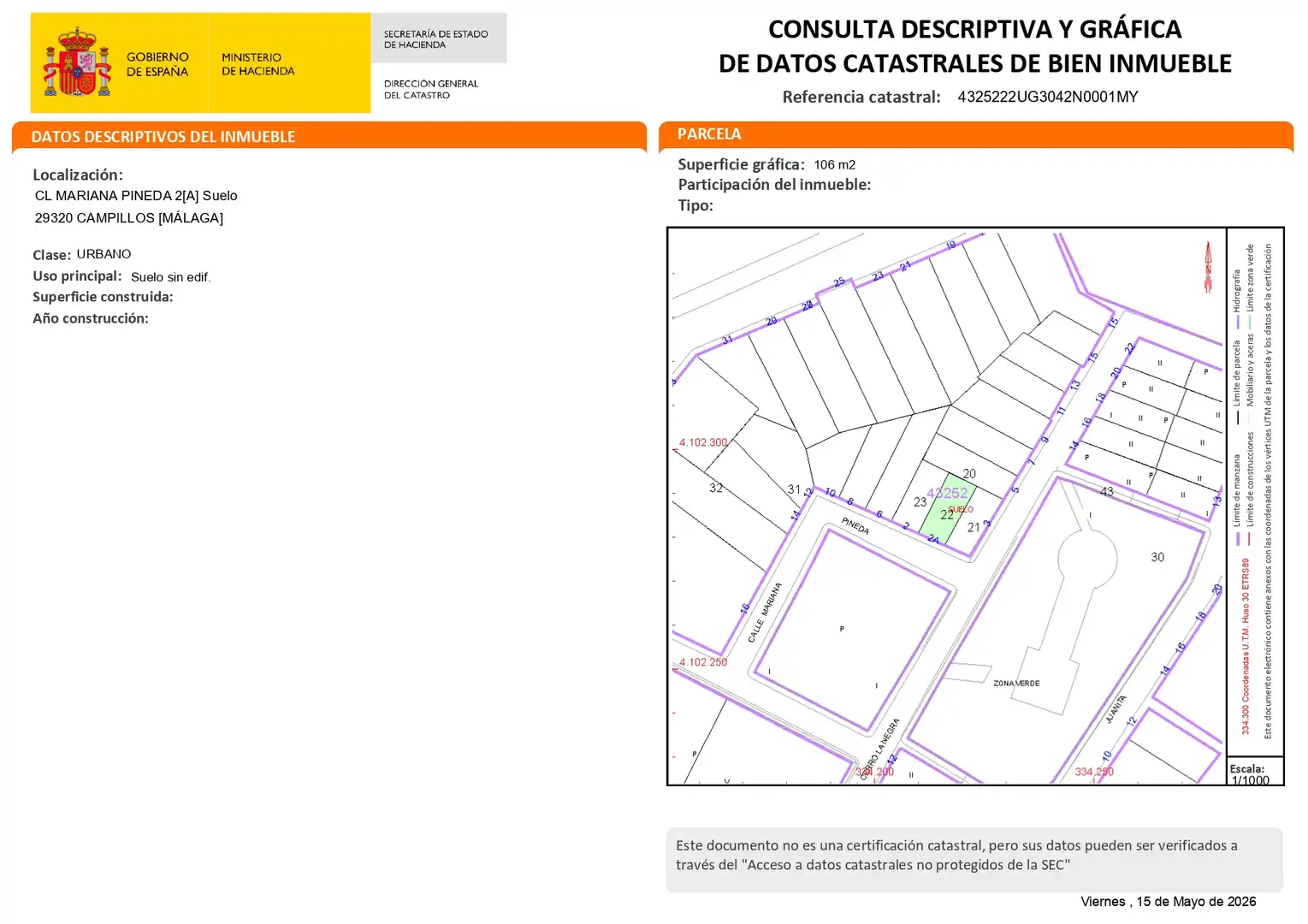
Task: Click parcel number 43 on the map
Action: [1107, 491]
